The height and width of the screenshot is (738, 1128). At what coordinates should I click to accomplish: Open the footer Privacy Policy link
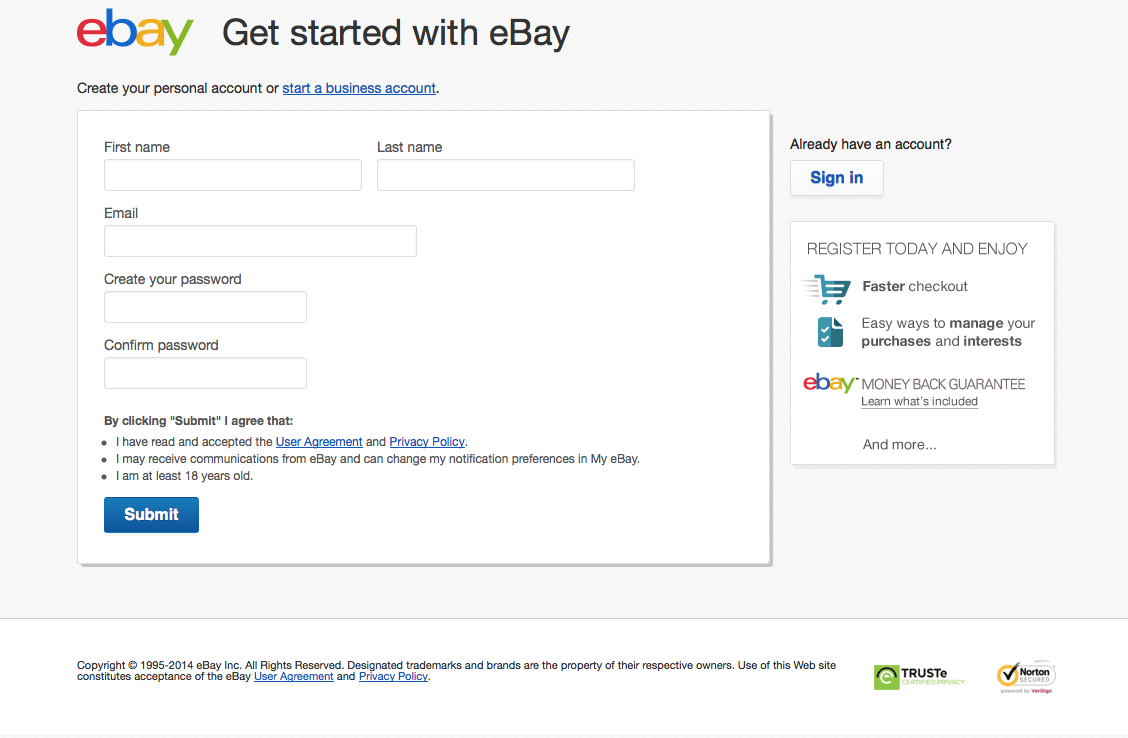pos(394,676)
